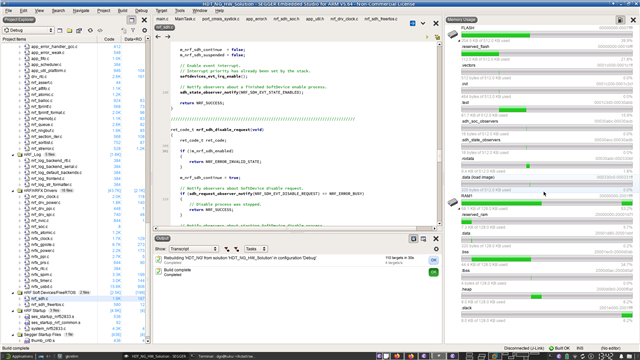Expand the app_error_handler_gcc.c tree node

tap(20, 47)
